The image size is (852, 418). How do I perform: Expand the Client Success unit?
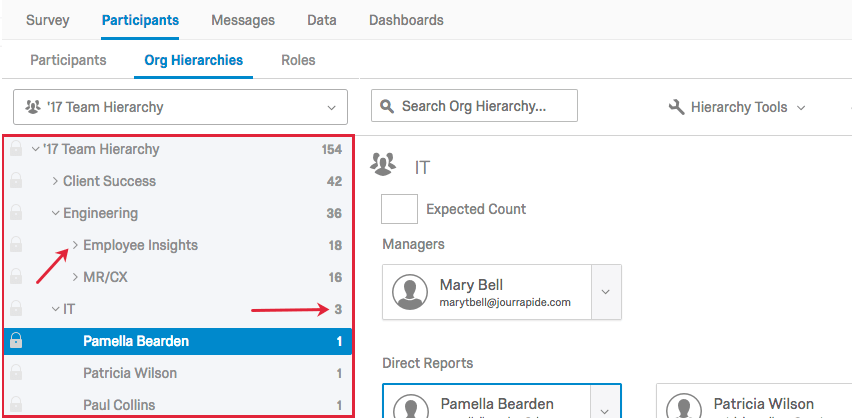[x=55, y=181]
